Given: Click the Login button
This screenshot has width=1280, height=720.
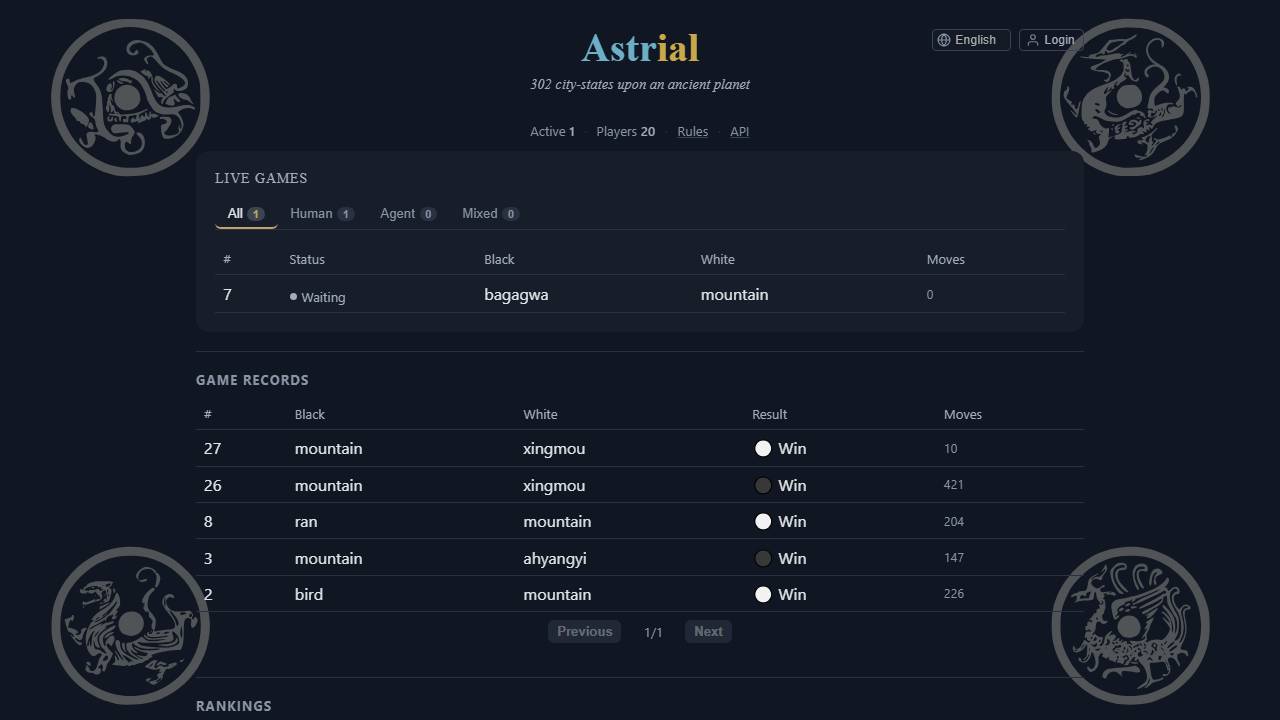Looking at the screenshot, I should [1051, 40].
